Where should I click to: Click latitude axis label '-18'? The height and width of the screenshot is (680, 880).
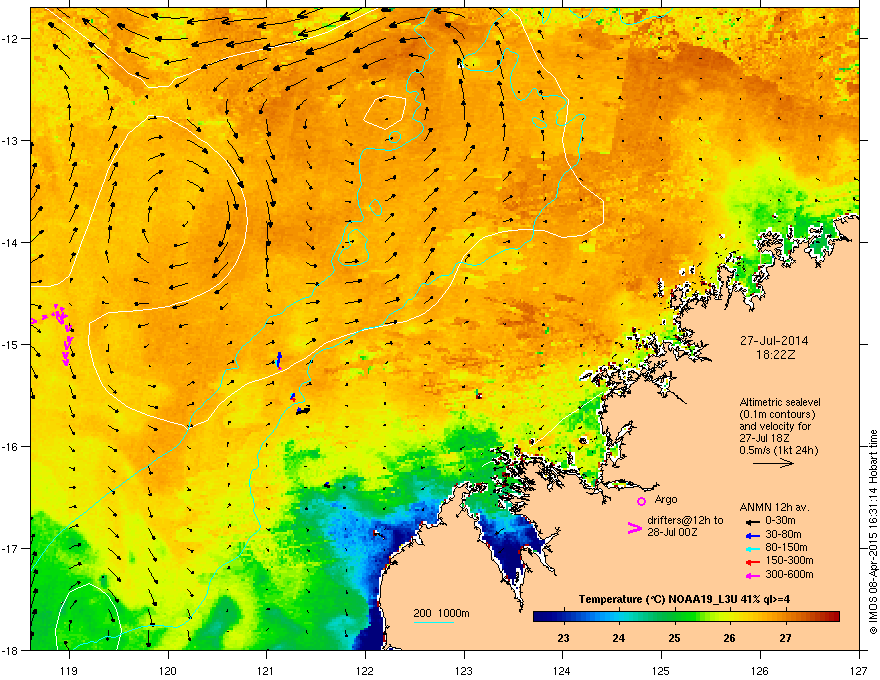tap(11, 650)
